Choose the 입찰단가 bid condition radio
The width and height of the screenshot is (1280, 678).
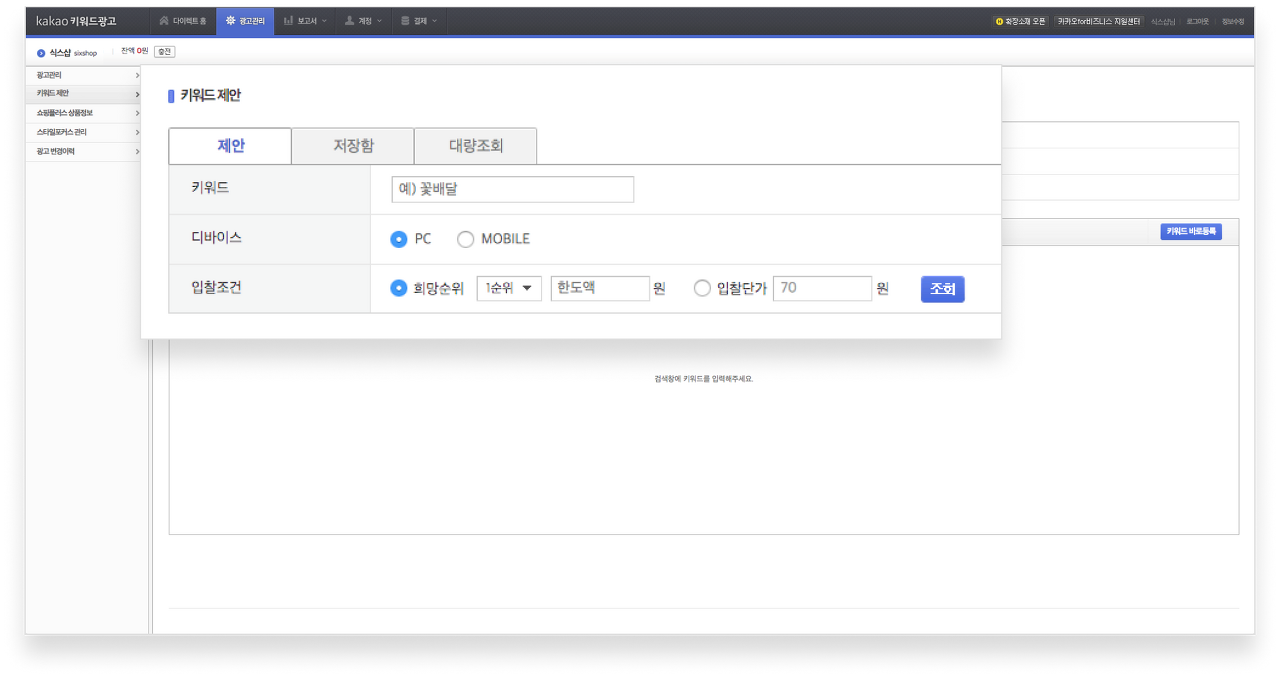[x=702, y=288]
